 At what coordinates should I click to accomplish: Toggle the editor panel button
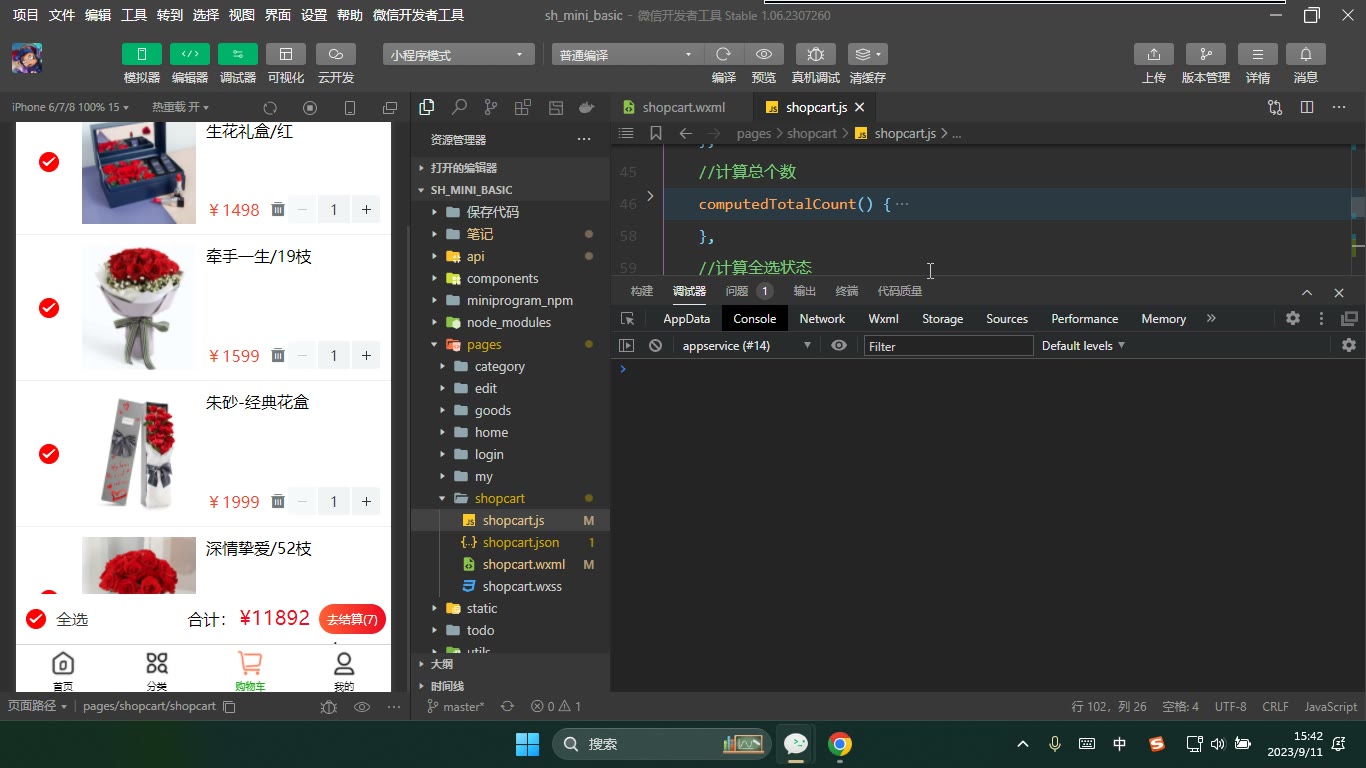(x=190, y=54)
